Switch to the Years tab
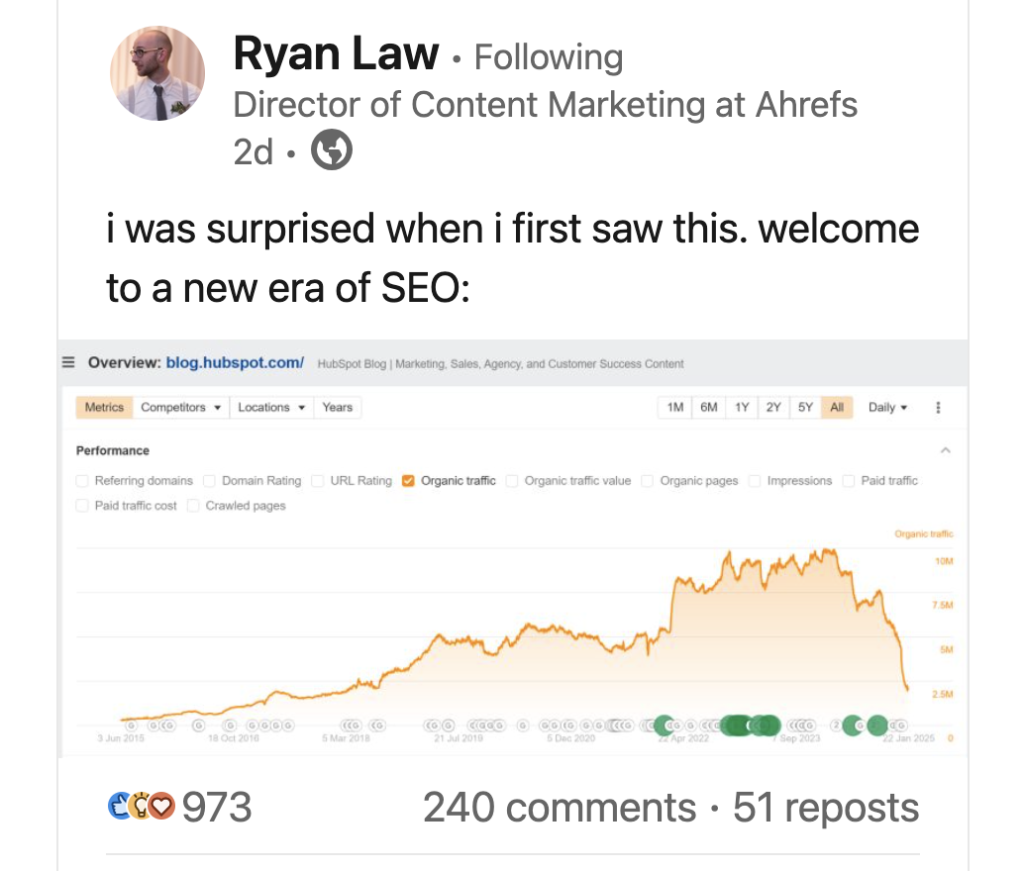Viewport: 1024px width, 871px height. (x=337, y=408)
